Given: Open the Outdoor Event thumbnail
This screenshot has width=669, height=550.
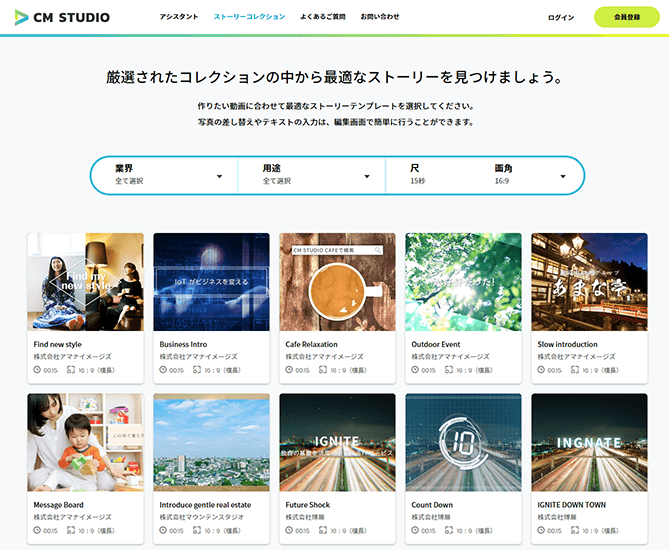Looking at the screenshot, I should click(x=463, y=282).
